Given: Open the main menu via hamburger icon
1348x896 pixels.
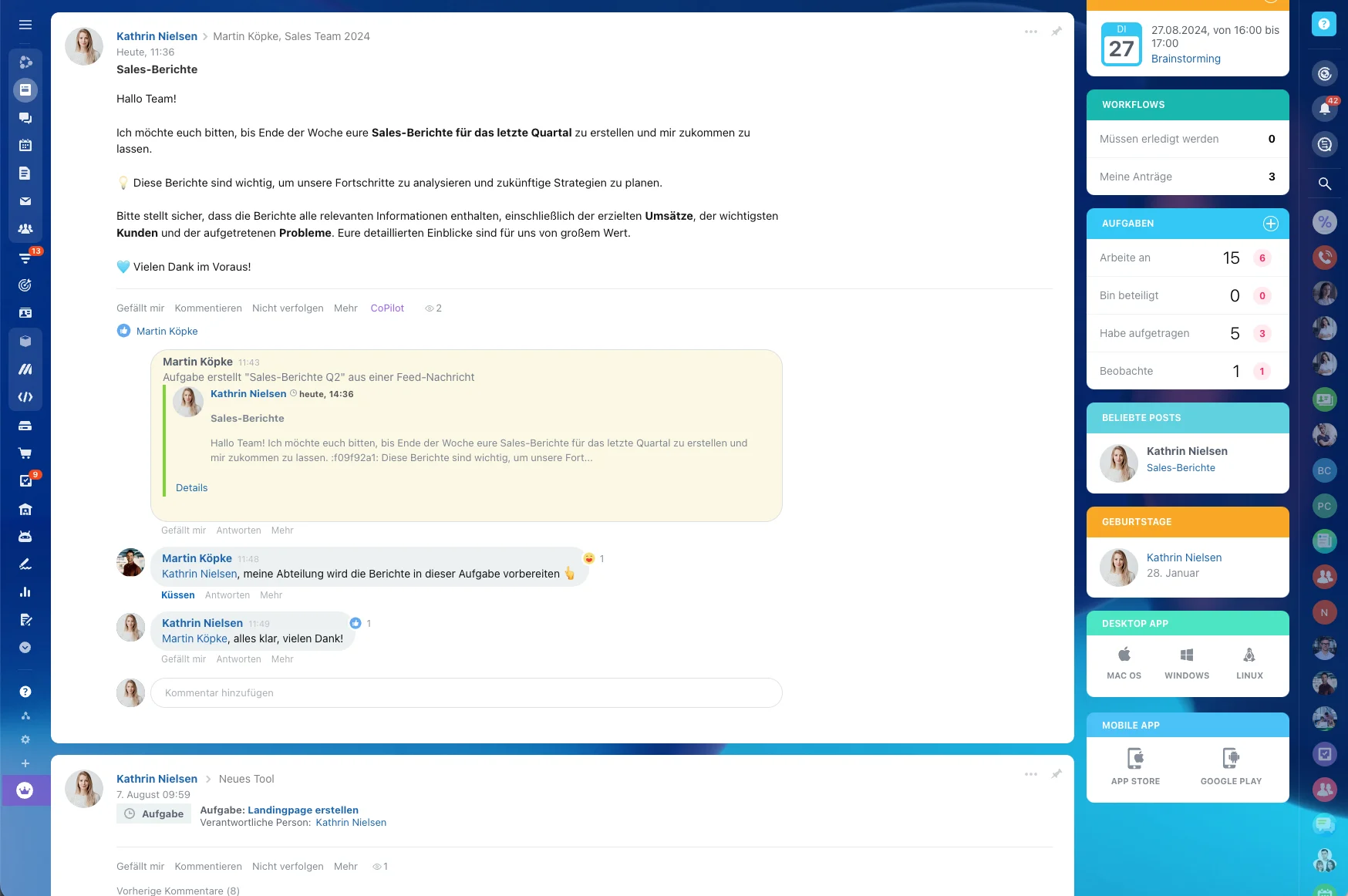Looking at the screenshot, I should [25, 24].
